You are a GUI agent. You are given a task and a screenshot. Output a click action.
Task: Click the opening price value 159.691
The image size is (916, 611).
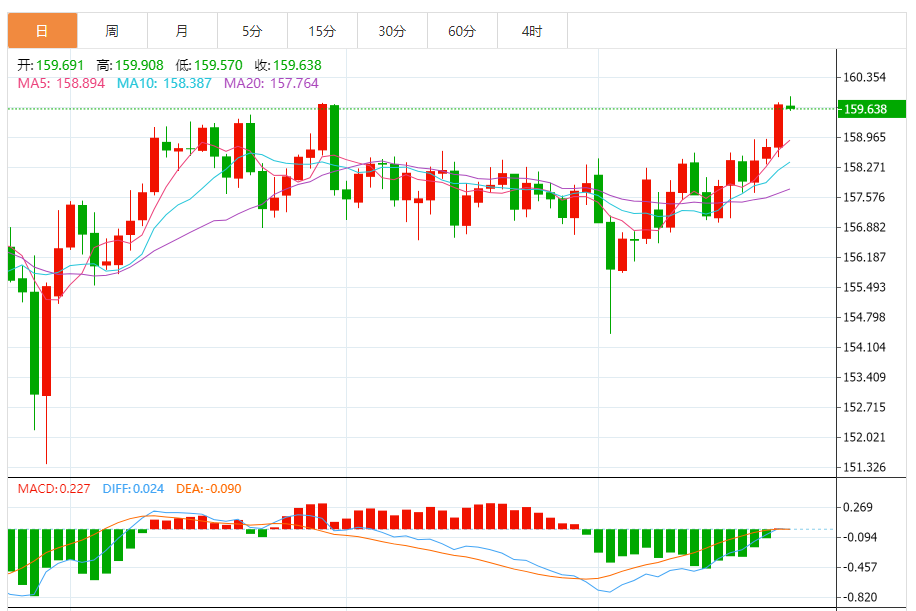click(60, 65)
